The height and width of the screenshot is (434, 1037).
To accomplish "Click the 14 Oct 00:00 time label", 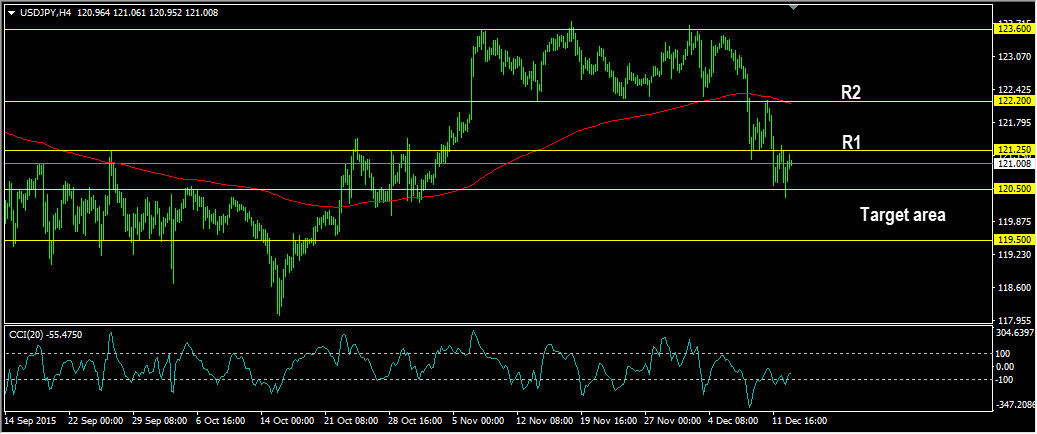I will point(287,420).
